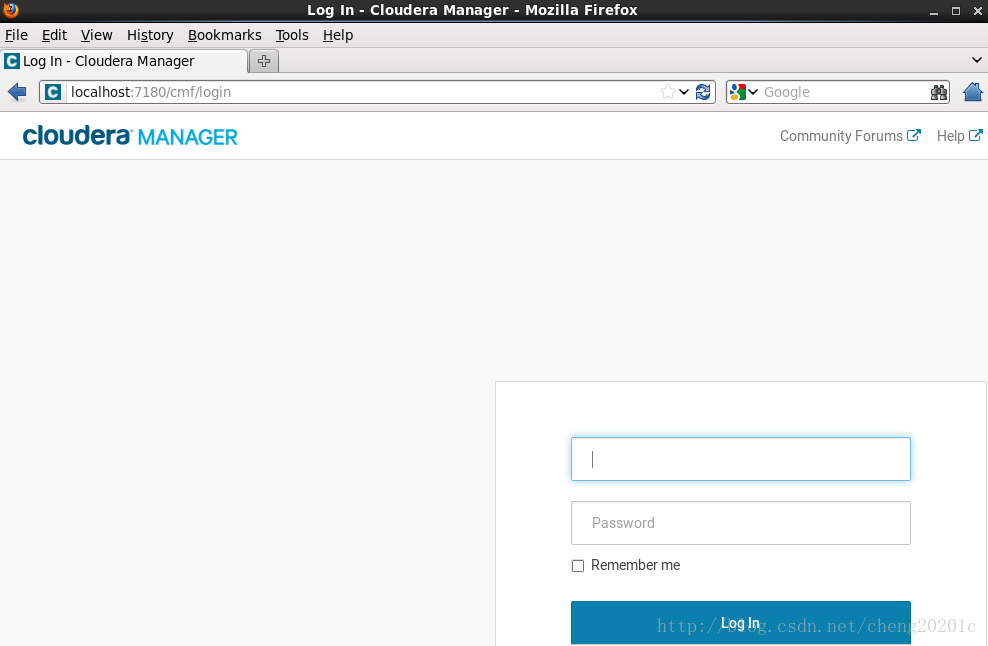Open the Edit menu

pyautogui.click(x=54, y=35)
